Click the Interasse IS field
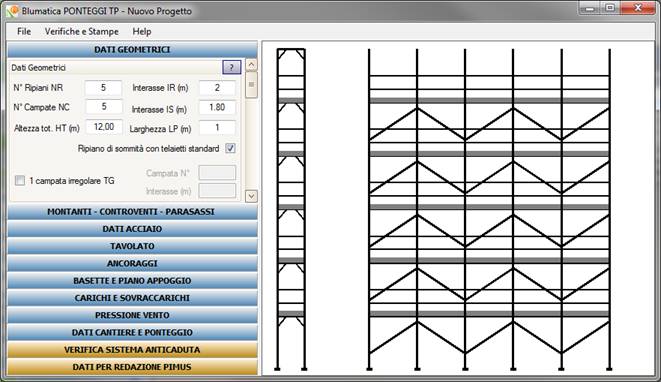 (217, 107)
